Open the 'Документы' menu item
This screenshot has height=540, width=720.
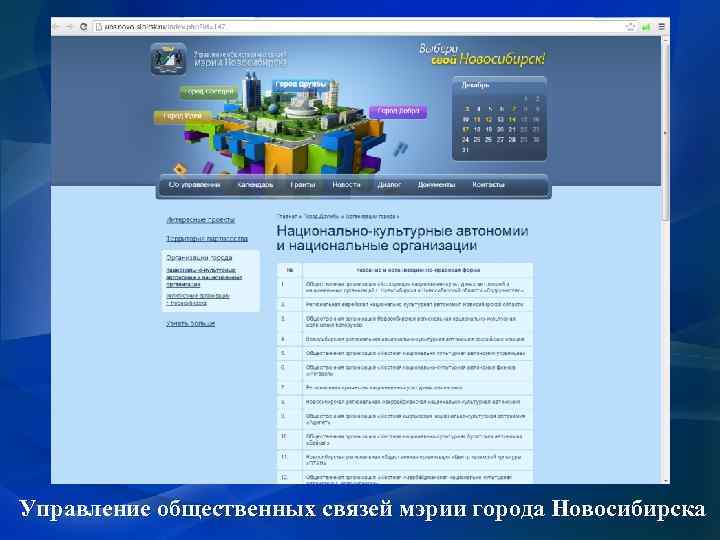click(x=436, y=185)
